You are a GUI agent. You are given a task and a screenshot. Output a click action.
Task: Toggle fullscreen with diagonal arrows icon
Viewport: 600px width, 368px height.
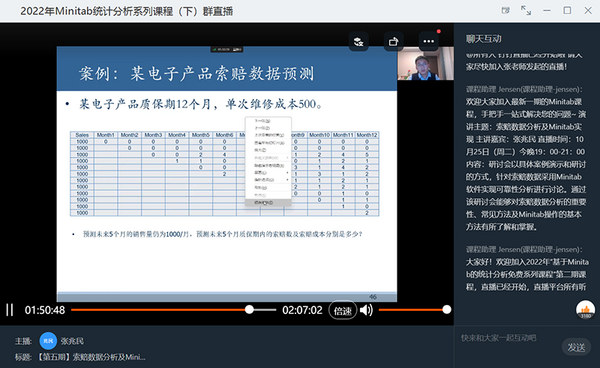pyautogui.click(x=526, y=11)
